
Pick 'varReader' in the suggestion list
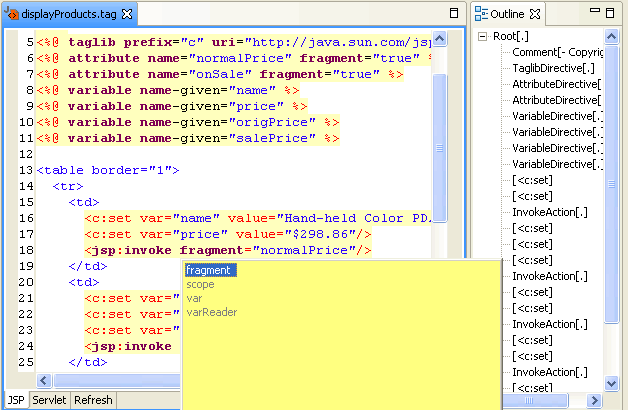[x=211, y=312]
